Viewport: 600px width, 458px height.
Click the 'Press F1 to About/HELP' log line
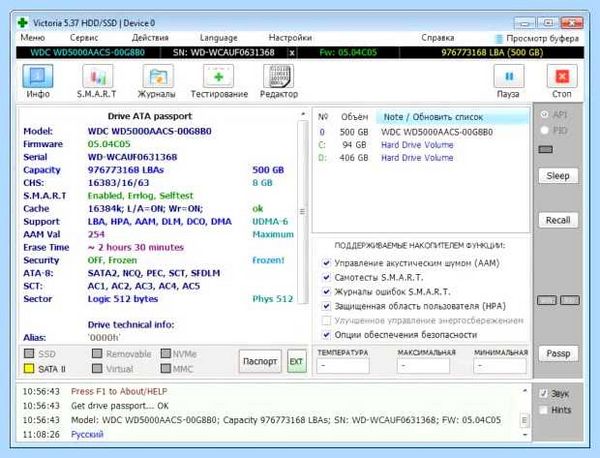(119, 391)
